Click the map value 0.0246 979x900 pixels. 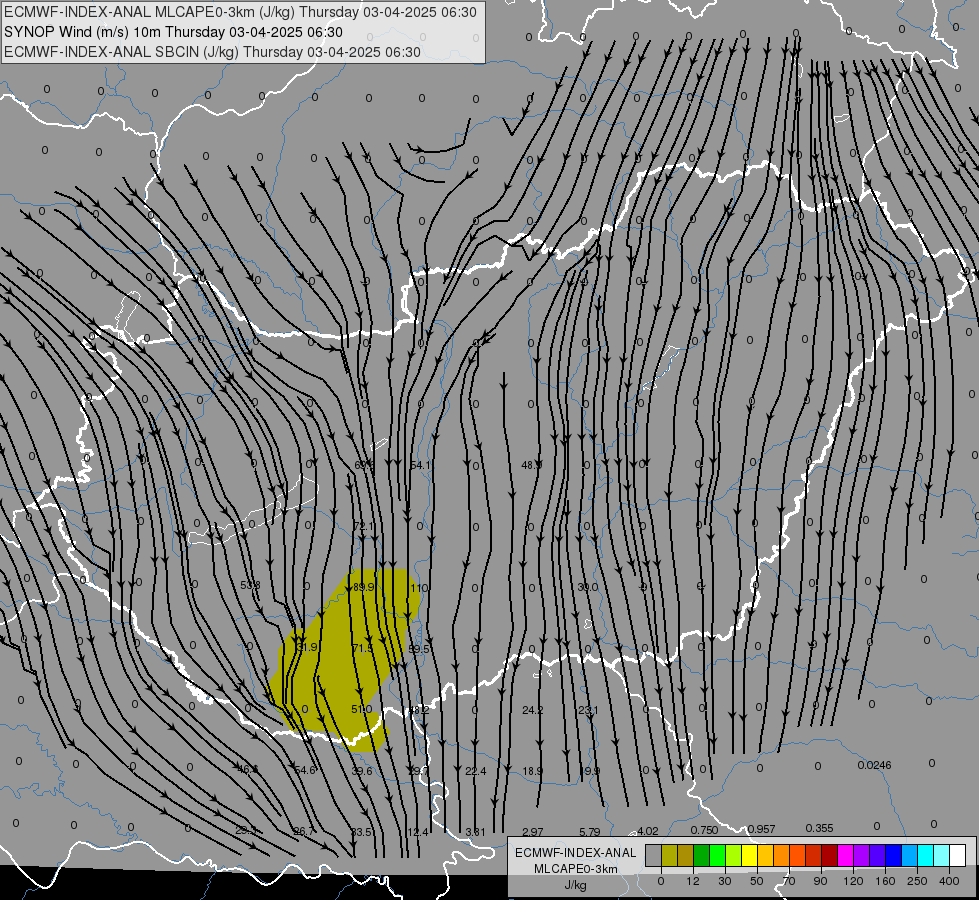(x=874, y=765)
